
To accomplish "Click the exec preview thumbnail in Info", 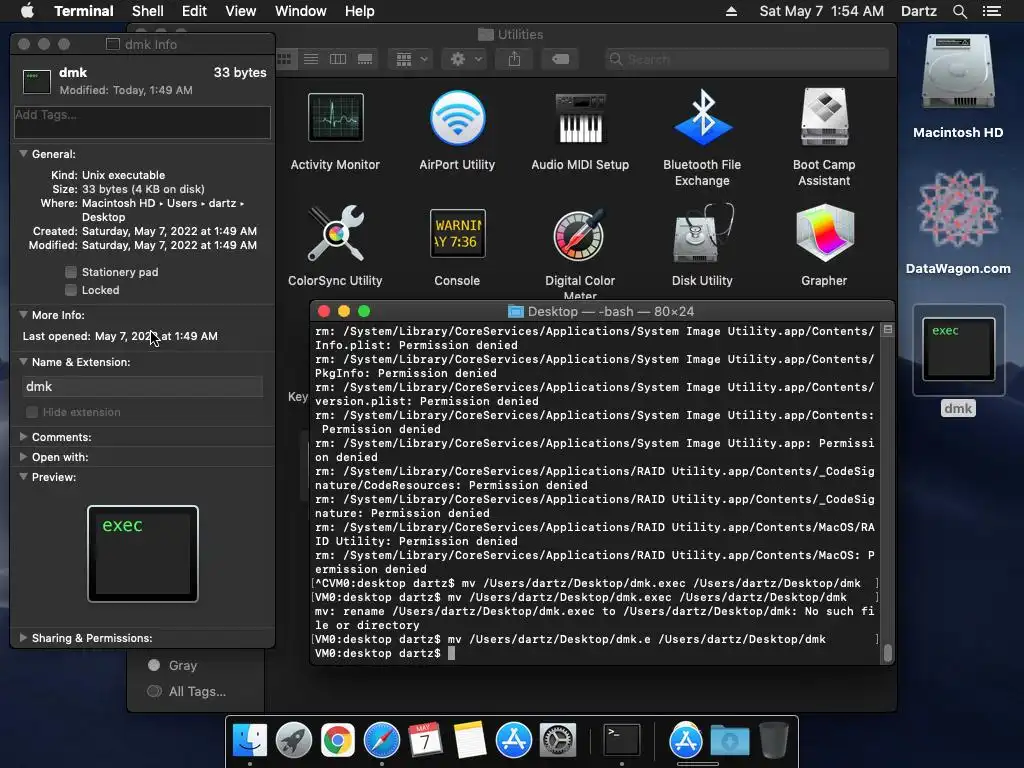I will (x=143, y=554).
